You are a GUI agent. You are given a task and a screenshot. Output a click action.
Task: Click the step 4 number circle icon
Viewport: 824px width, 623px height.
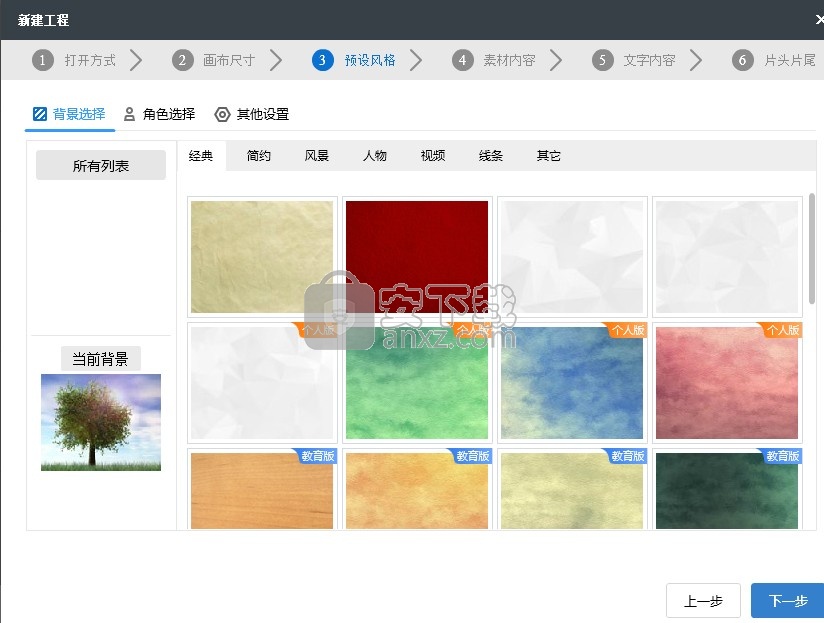pyautogui.click(x=462, y=60)
